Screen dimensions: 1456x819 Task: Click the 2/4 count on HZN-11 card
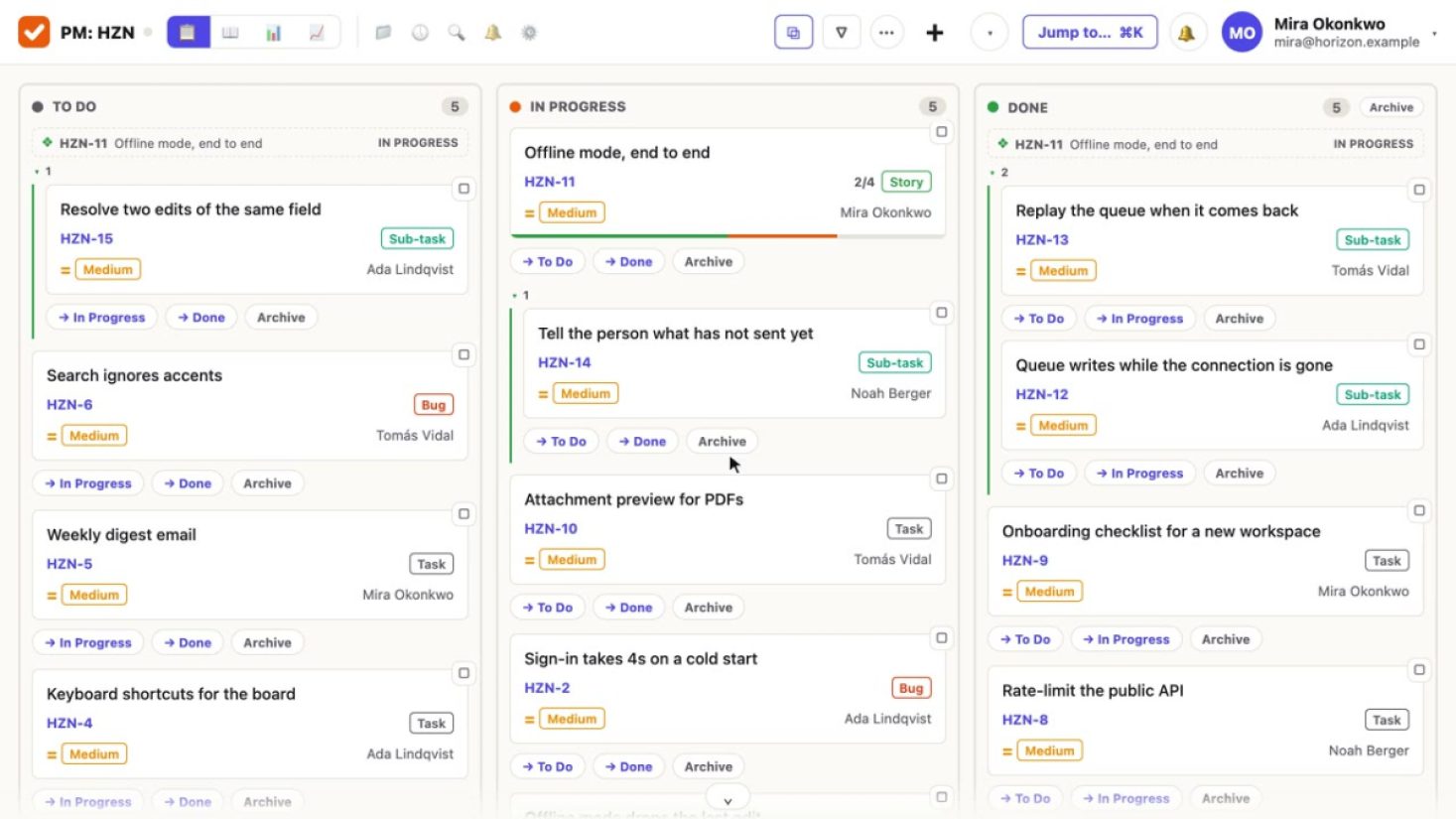863,183
